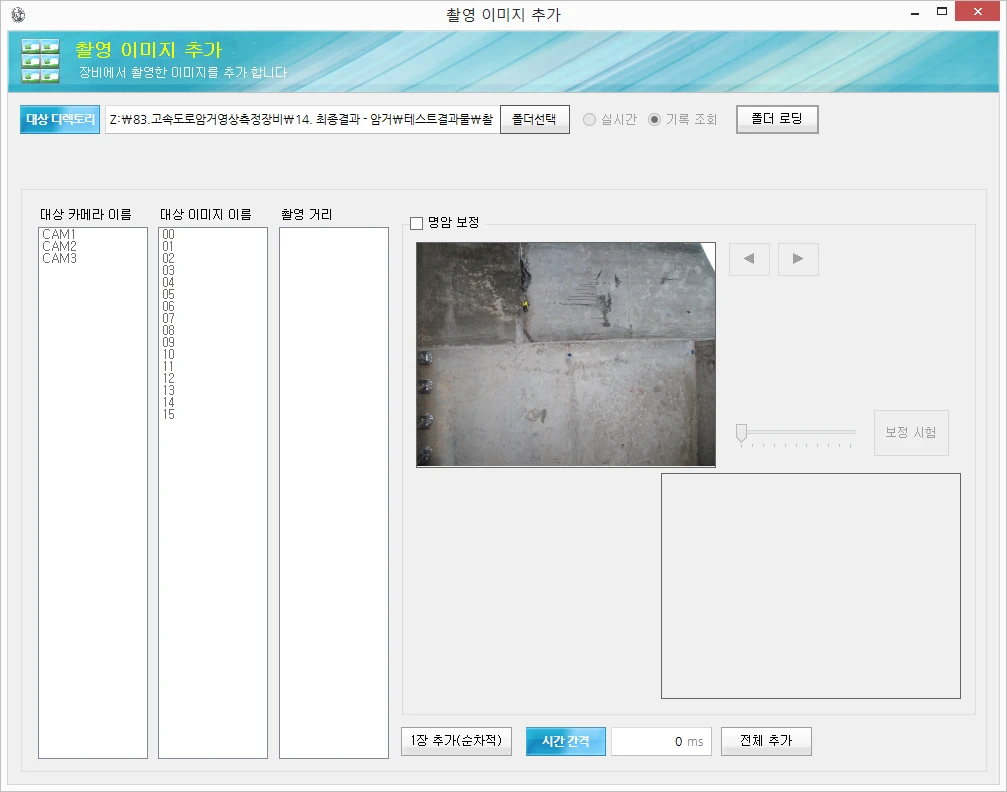
Task: Click the 보정 시험 button
Action: coord(911,432)
